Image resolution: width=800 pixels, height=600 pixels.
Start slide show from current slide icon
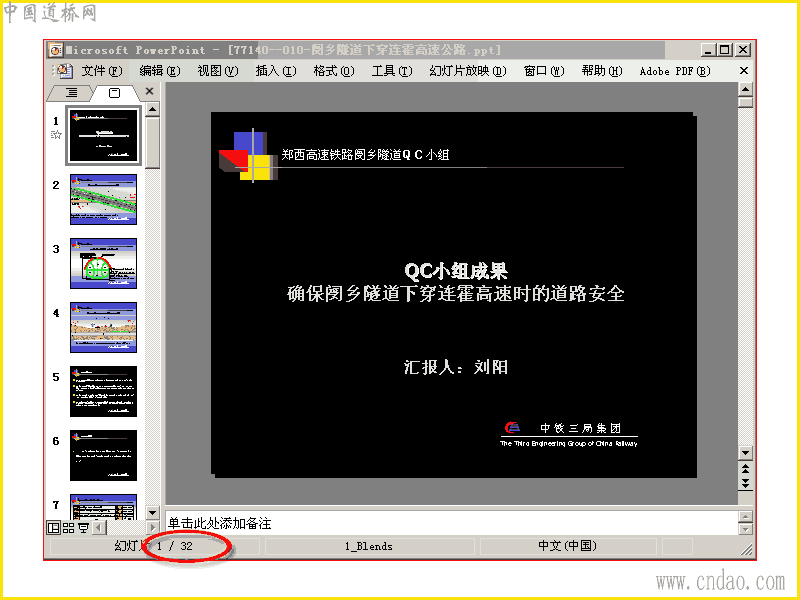pyautogui.click(x=83, y=528)
